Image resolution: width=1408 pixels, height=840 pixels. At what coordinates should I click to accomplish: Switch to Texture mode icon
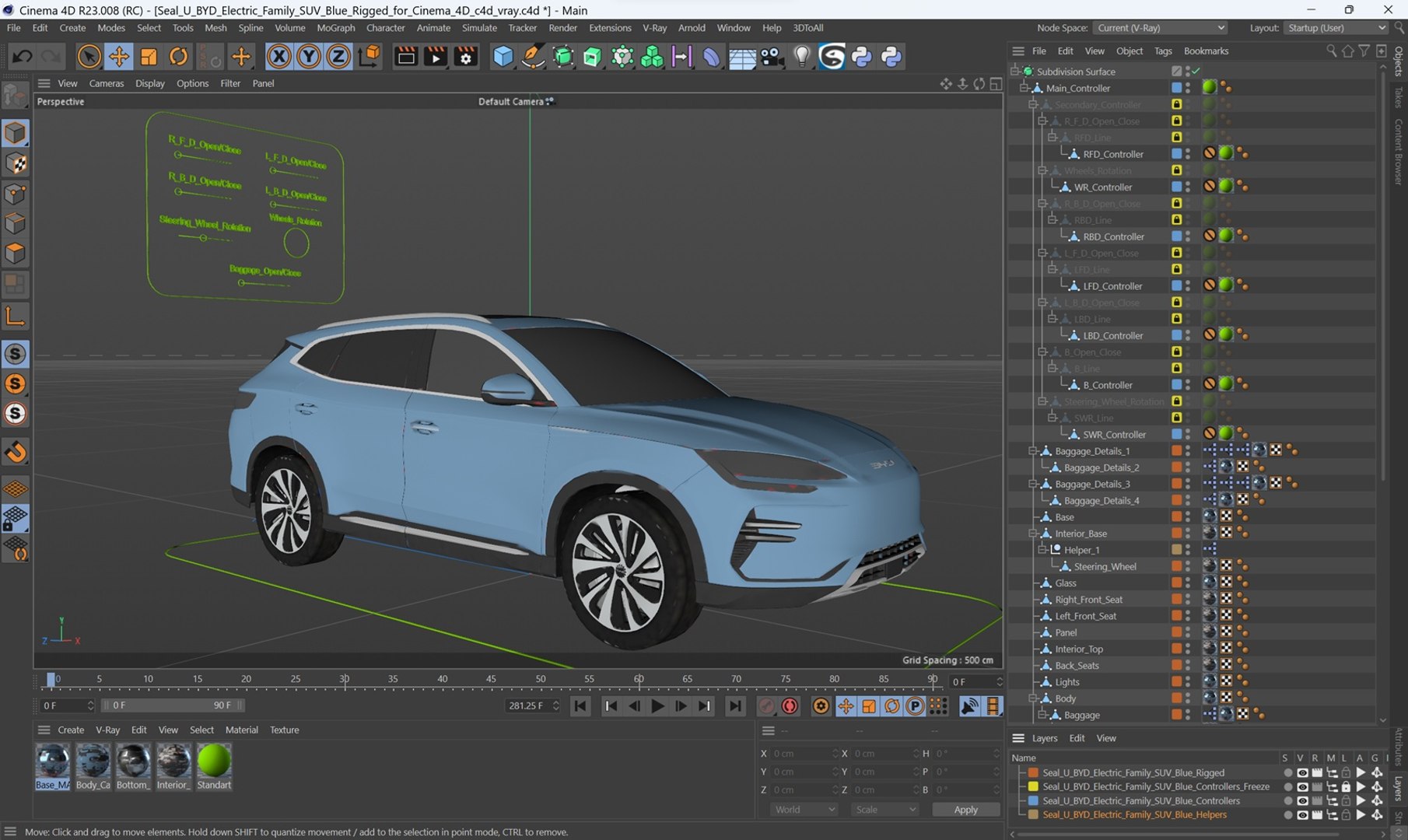point(16,163)
